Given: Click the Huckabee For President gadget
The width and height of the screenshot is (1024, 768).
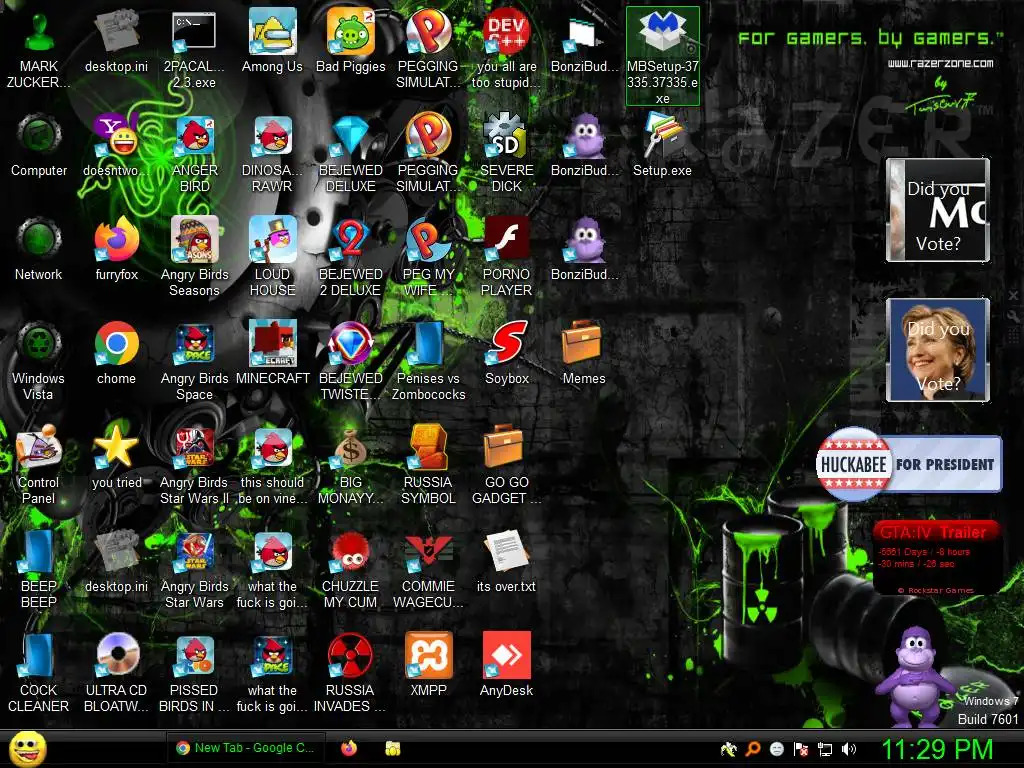Looking at the screenshot, I should pos(909,464).
